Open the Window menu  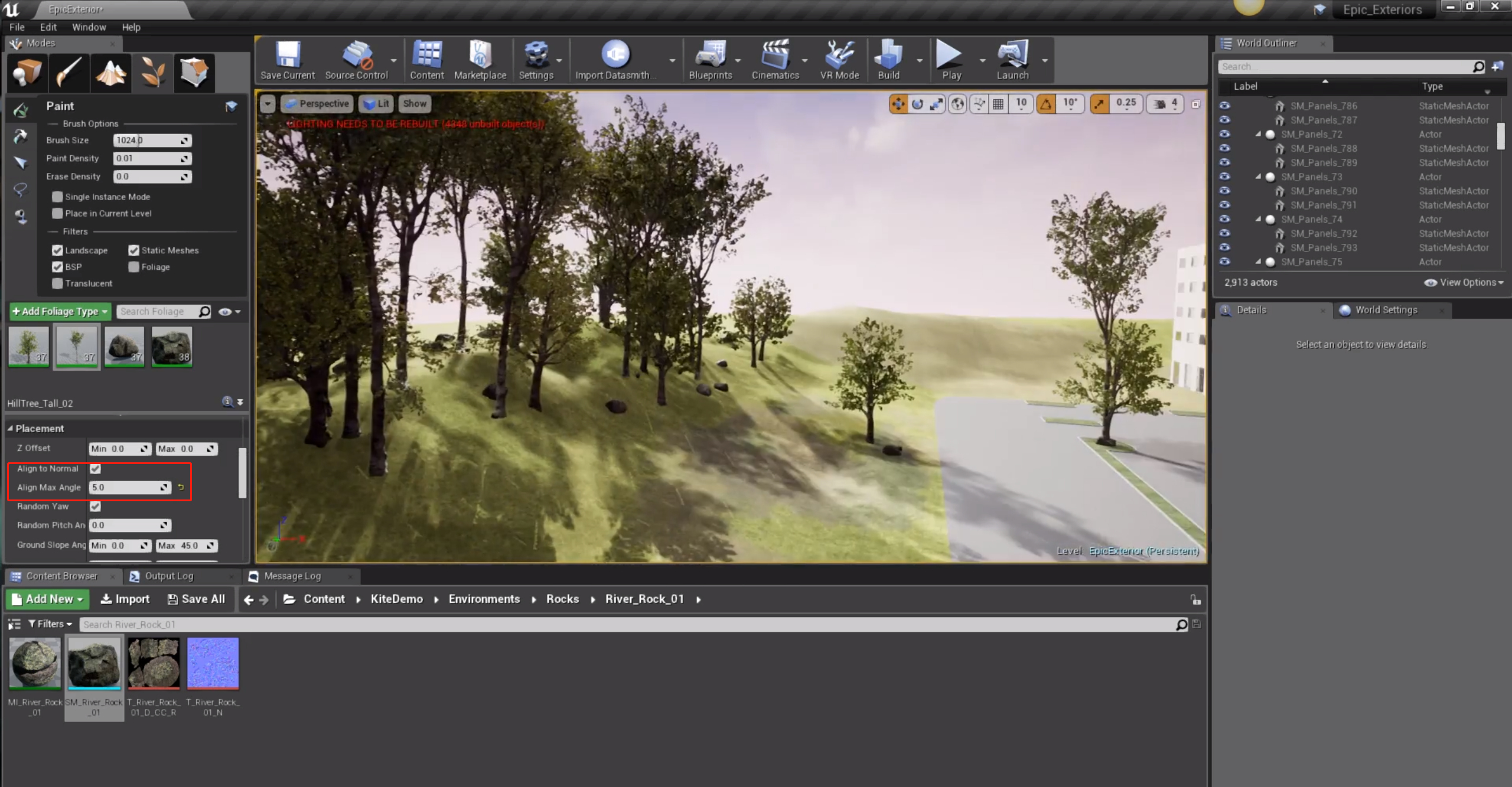click(89, 27)
